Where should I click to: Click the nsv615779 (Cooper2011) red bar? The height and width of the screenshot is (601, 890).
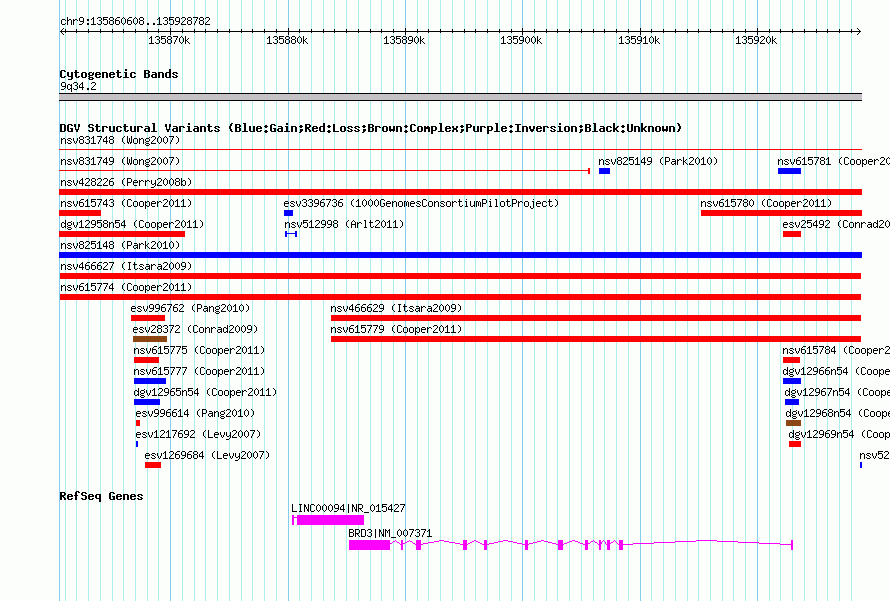pos(596,339)
